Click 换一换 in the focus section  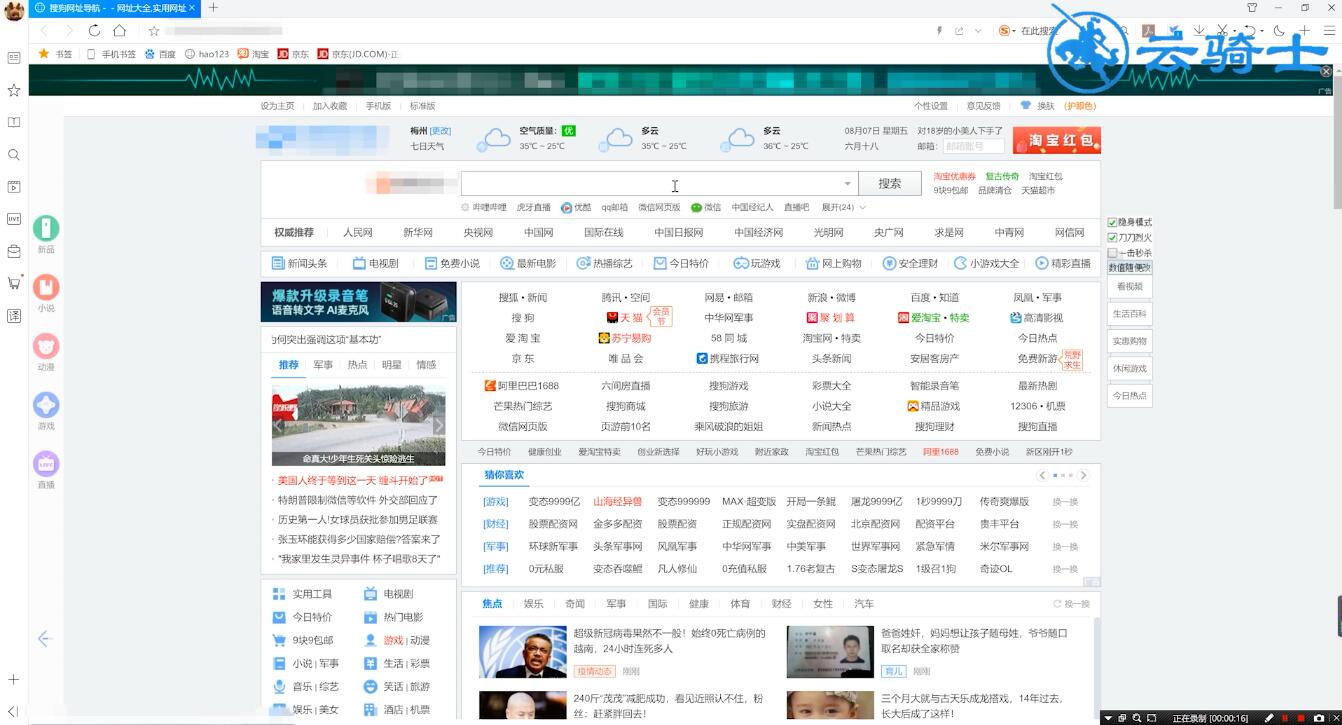tap(1071, 604)
